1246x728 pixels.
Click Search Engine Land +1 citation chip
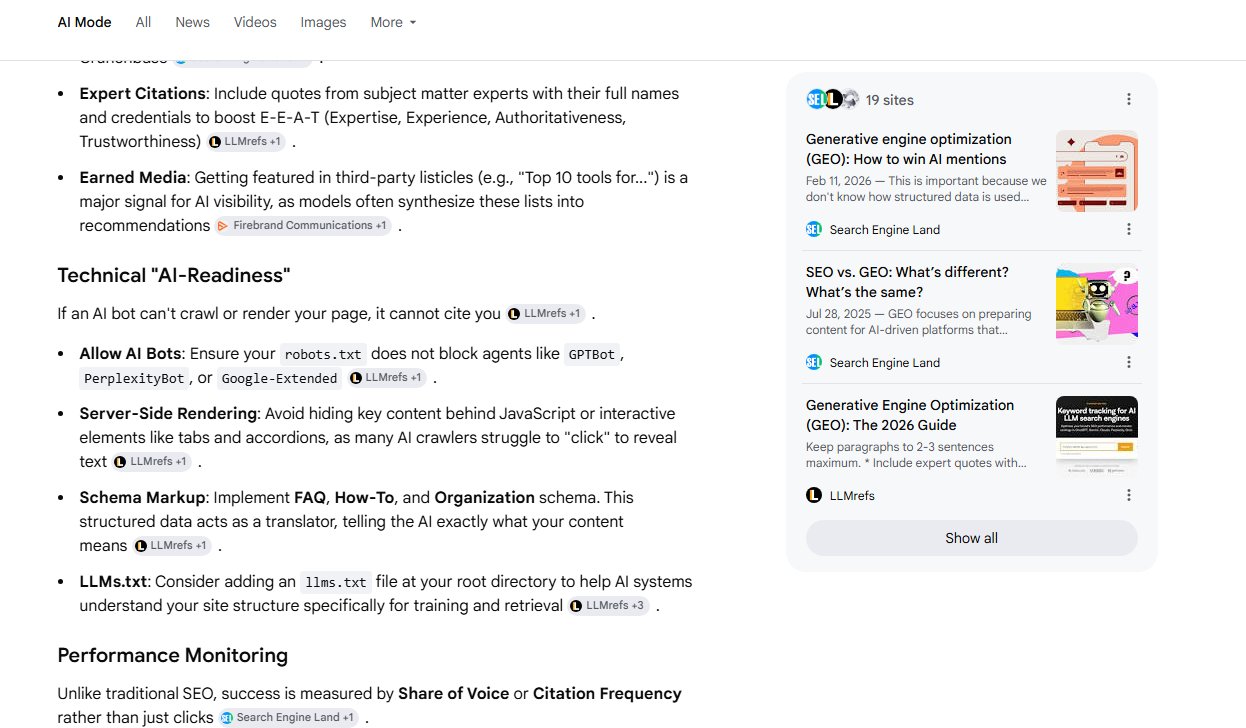point(288,718)
